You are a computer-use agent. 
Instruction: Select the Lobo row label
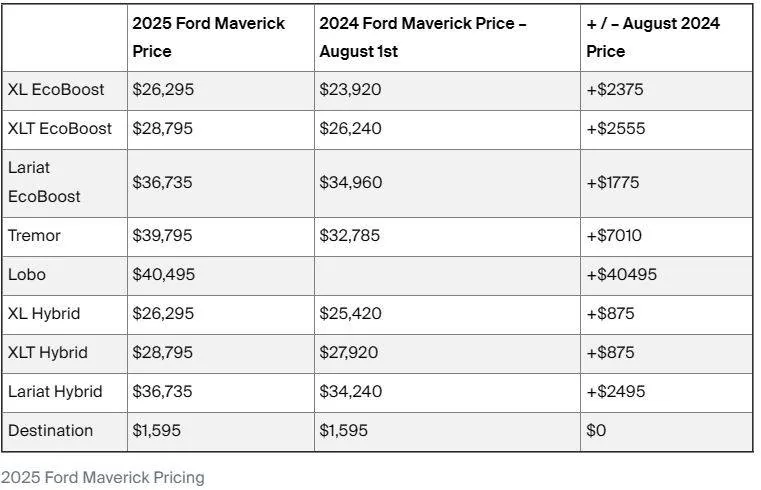pyautogui.click(x=27, y=275)
